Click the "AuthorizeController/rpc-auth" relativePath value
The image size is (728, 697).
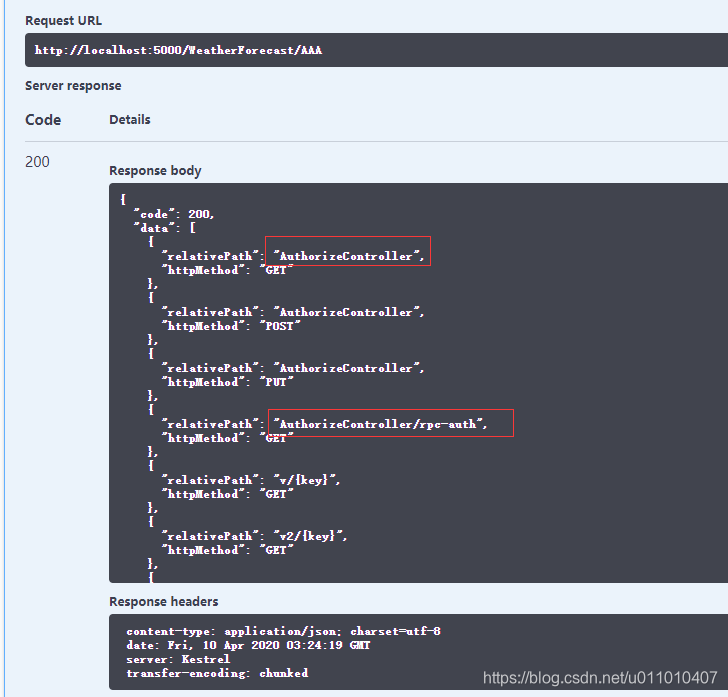[x=380, y=424]
